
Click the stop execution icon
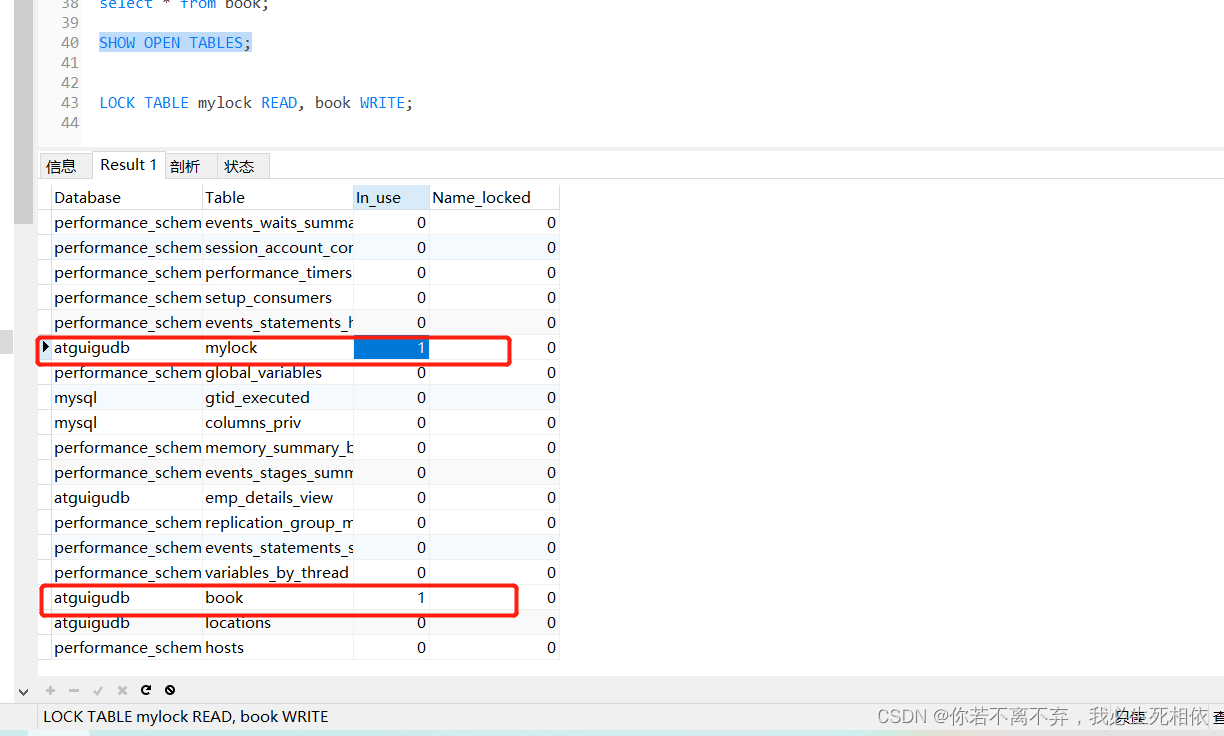tap(170, 690)
